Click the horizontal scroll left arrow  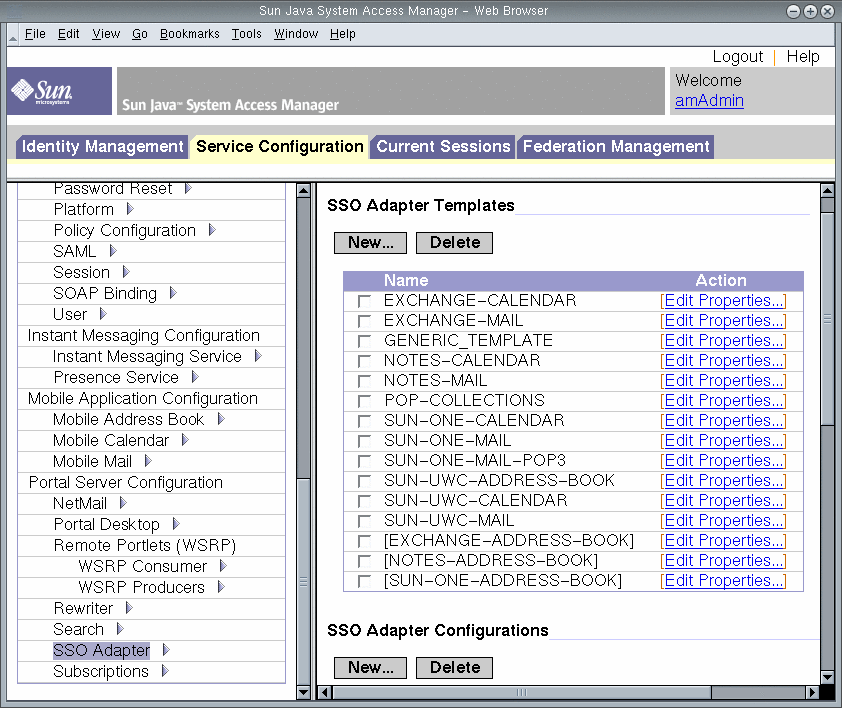324,692
